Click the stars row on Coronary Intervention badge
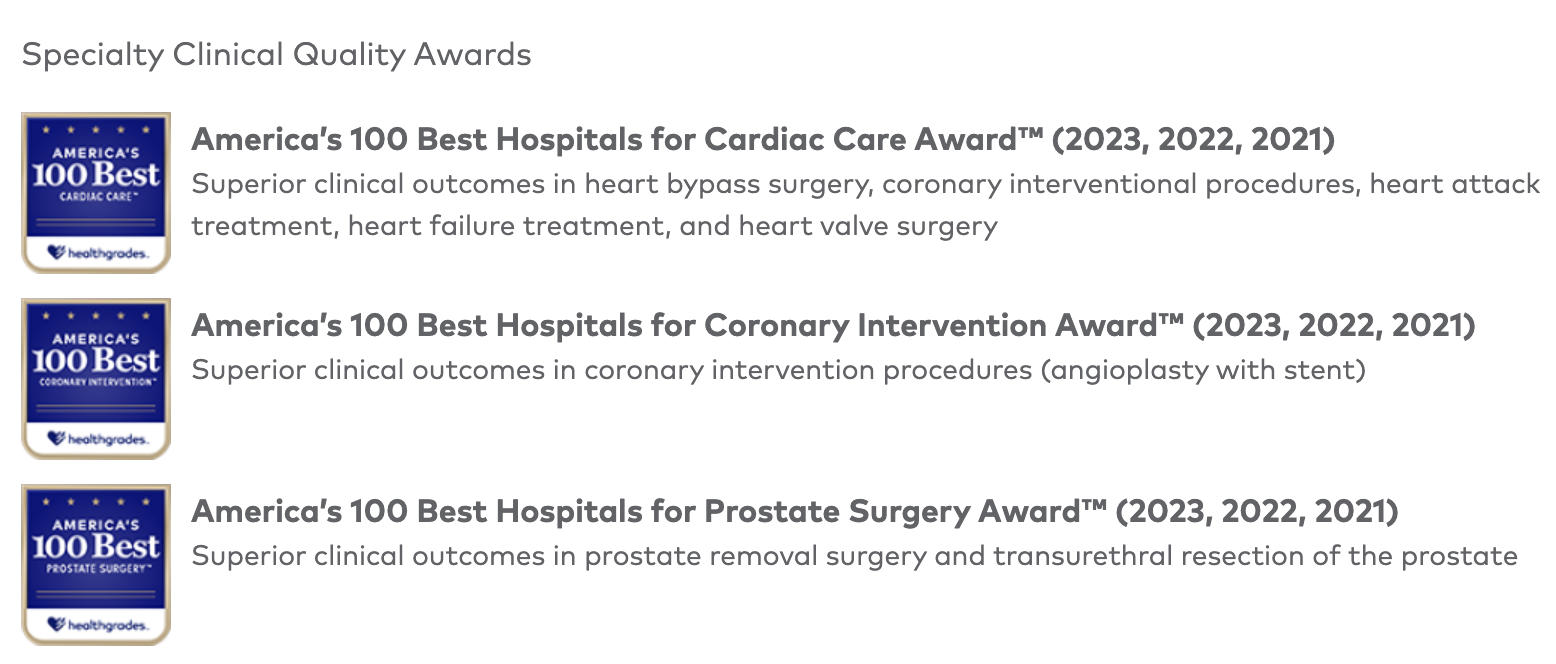The width and height of the screenshot is (1556, 664). 96,316
